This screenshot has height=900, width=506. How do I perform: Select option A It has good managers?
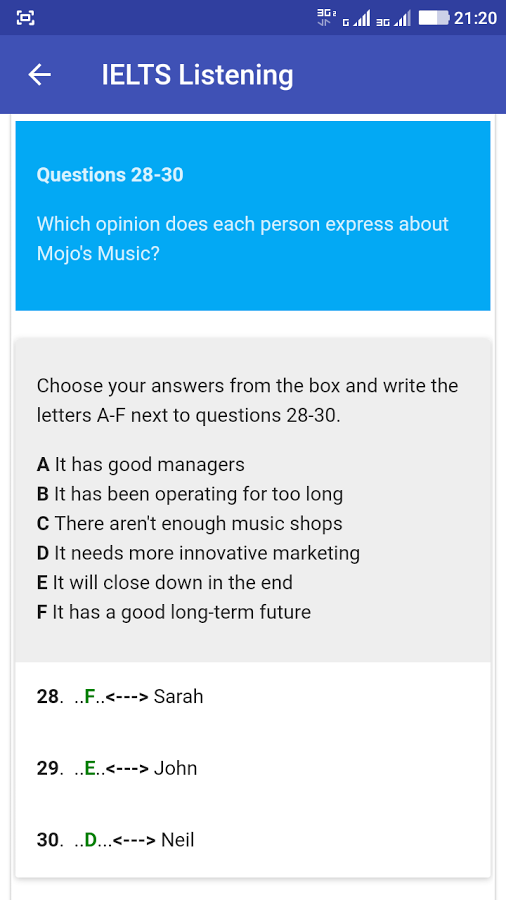(141, 464)
